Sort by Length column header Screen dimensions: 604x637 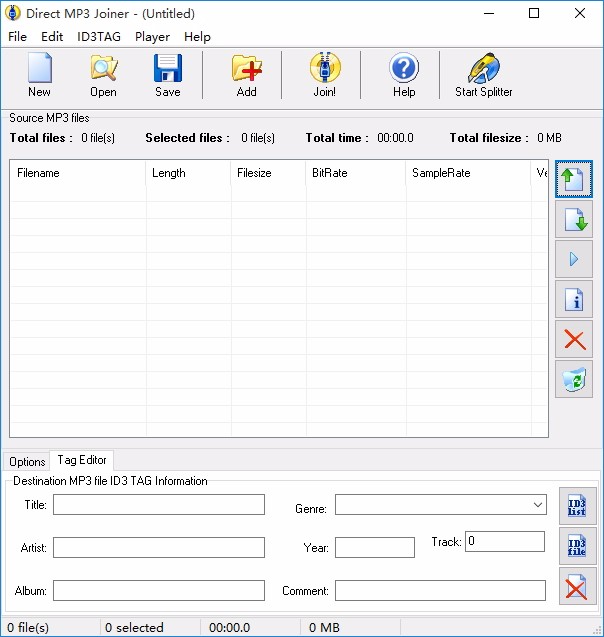point(188,173)
